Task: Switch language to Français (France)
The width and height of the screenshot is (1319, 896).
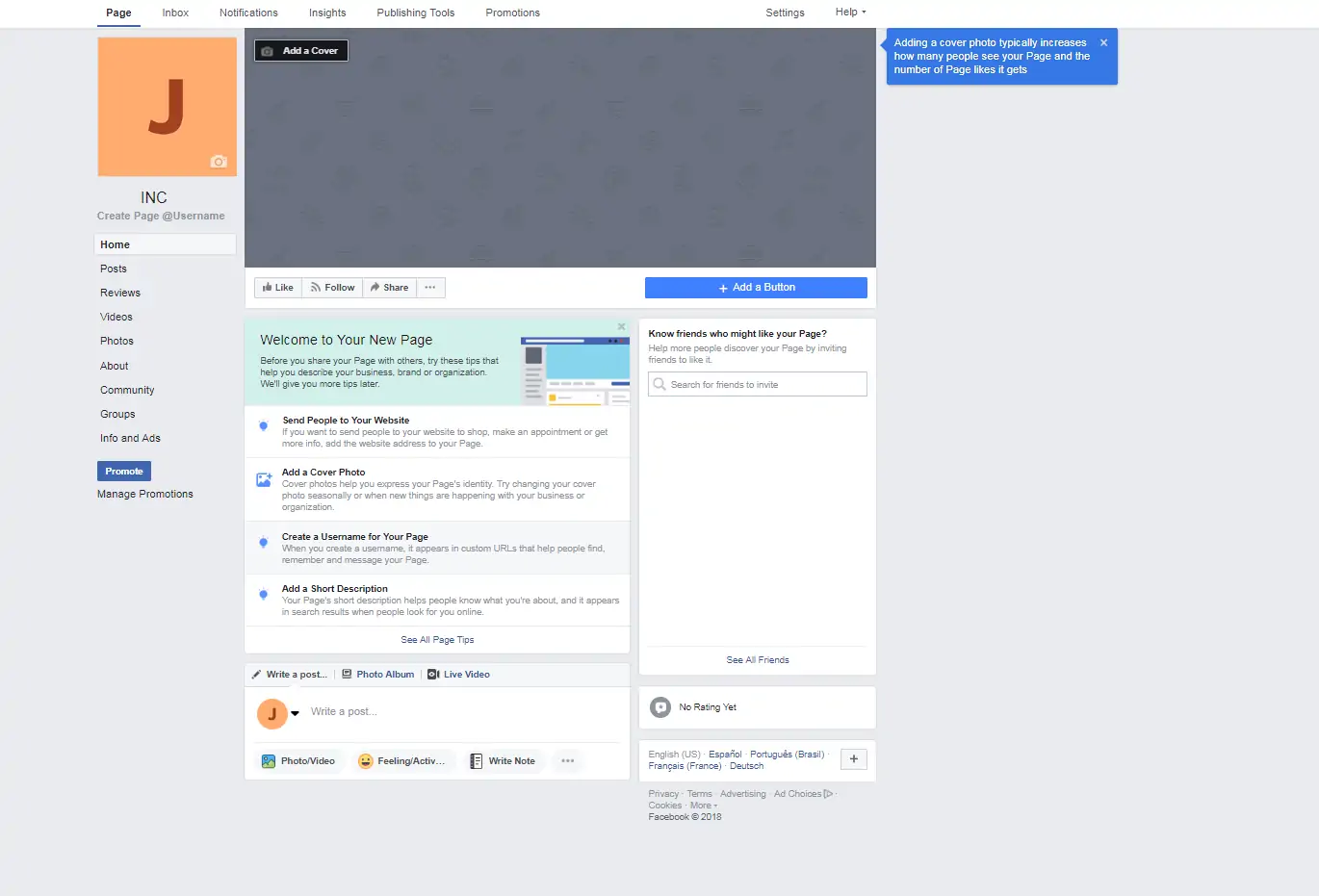Action: point(685,766)
